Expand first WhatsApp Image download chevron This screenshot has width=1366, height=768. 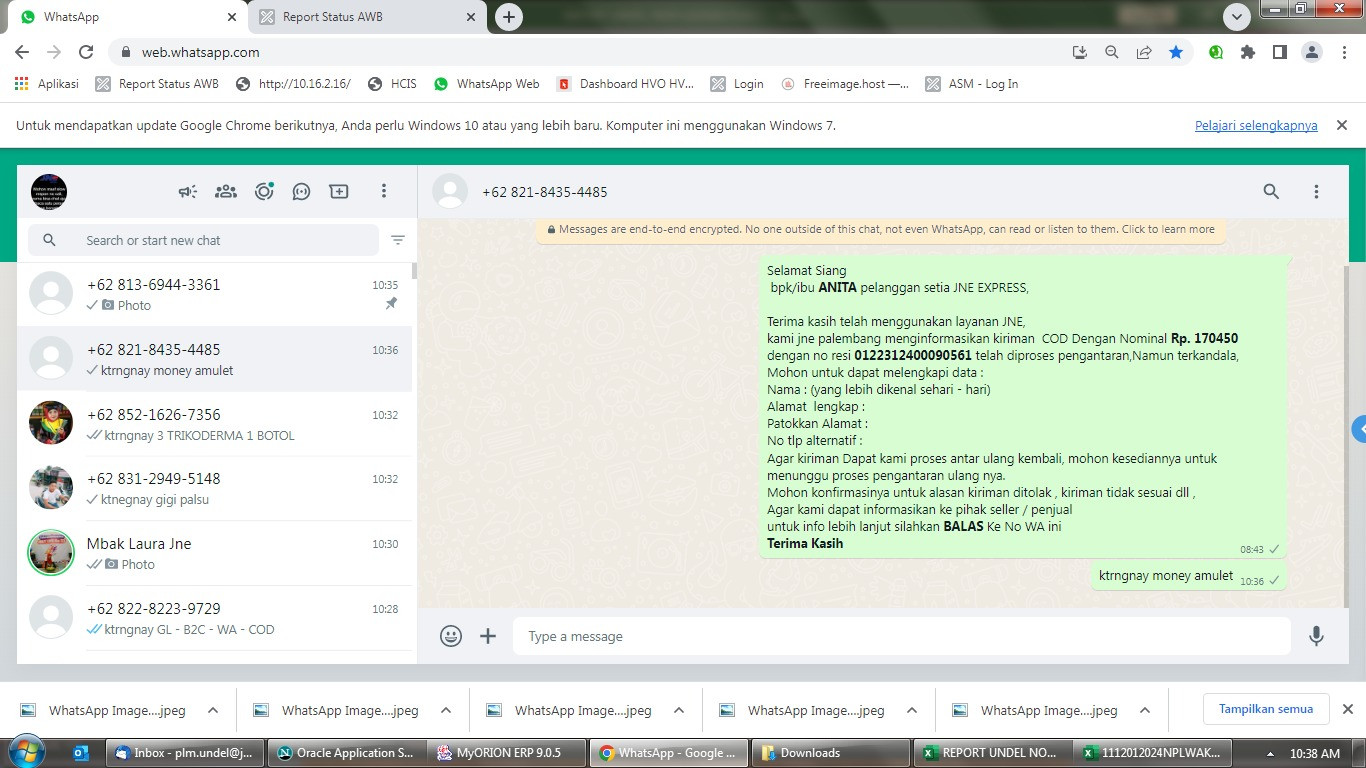pyautogui.click(x=213, y=710)
